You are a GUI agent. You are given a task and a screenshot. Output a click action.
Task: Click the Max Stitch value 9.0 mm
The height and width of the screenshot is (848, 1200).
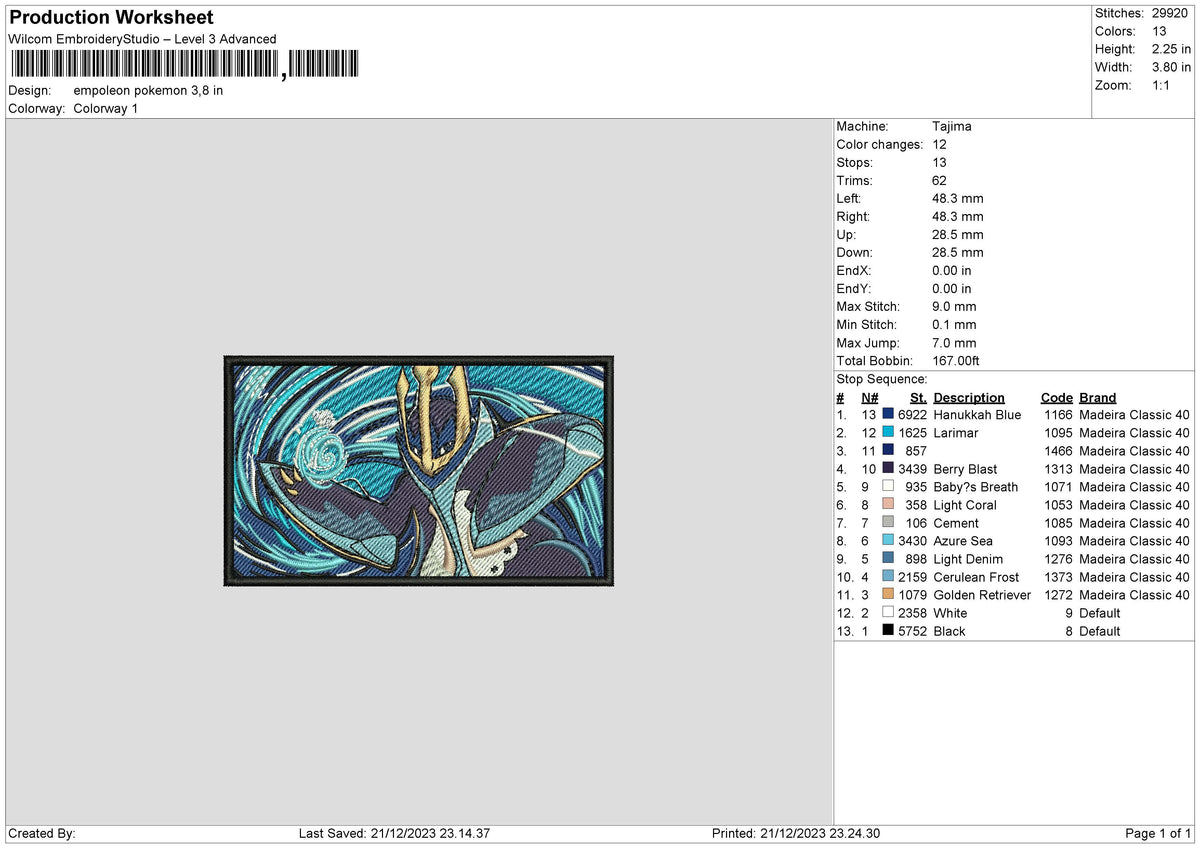(954, 306)
